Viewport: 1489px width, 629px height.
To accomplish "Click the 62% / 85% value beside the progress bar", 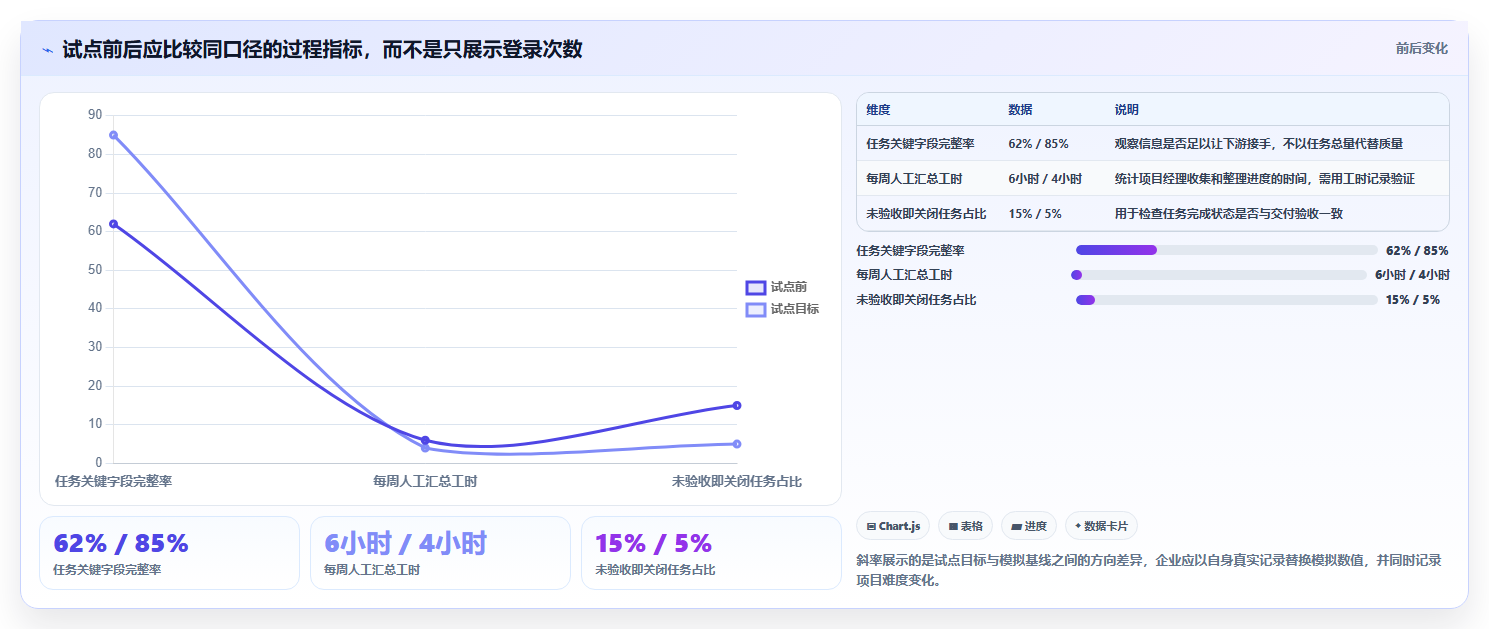I will 1417,250.
